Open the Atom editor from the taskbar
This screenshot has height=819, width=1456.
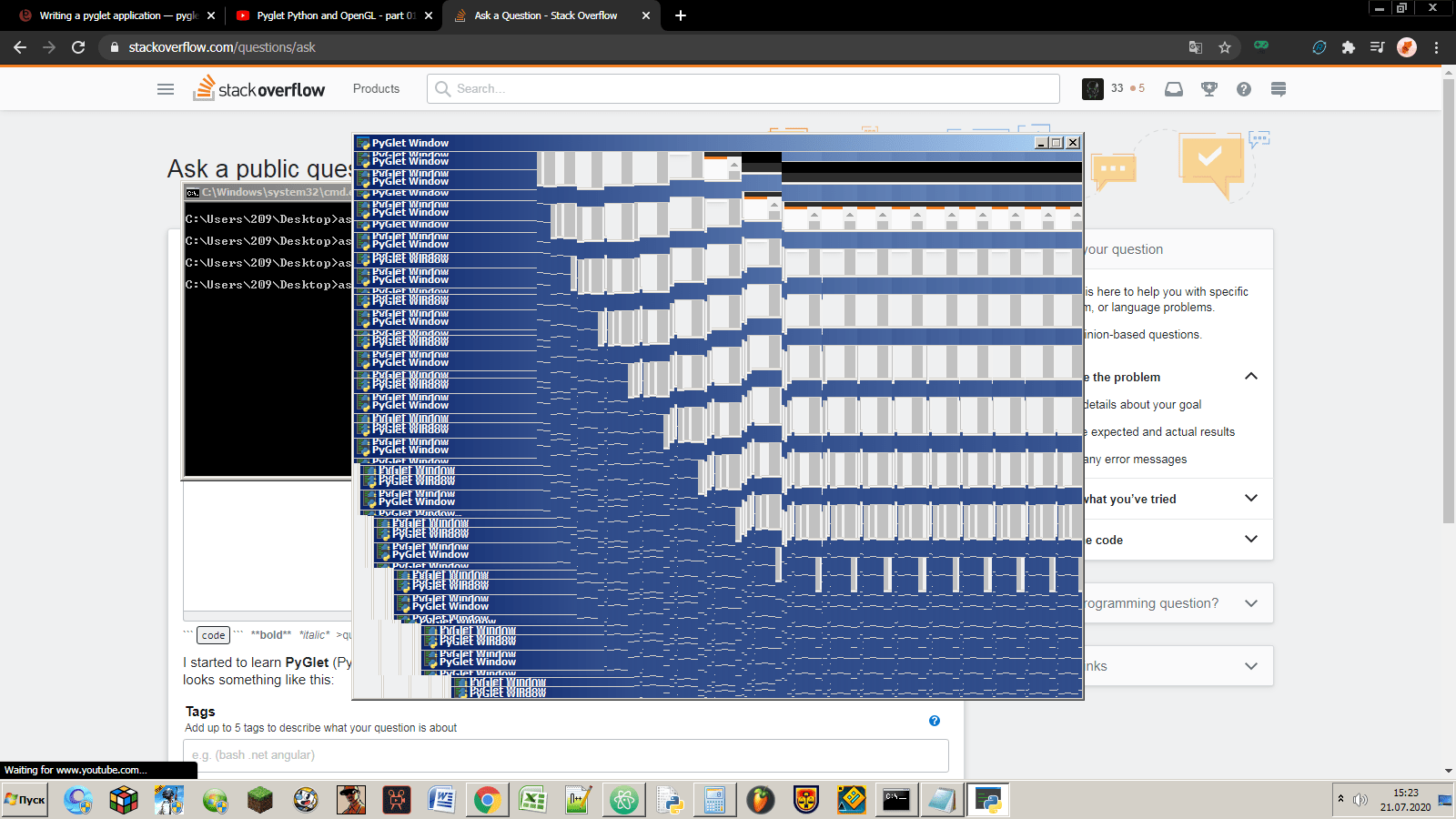coord(624,800)
